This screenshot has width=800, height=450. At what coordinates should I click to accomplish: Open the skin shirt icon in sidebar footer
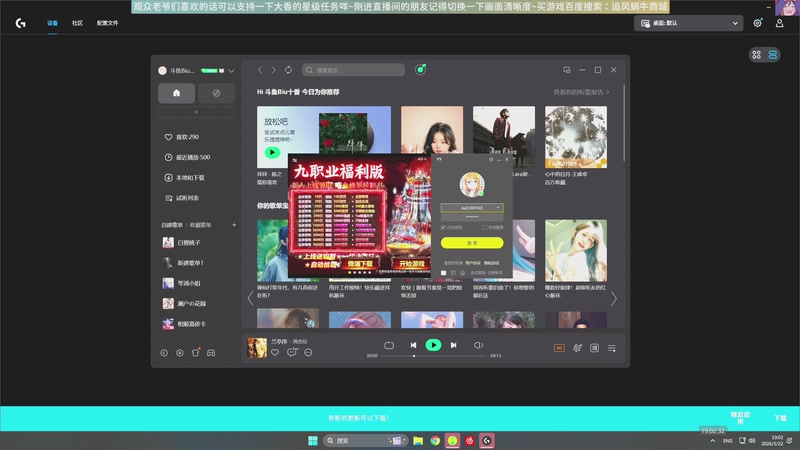195,353
